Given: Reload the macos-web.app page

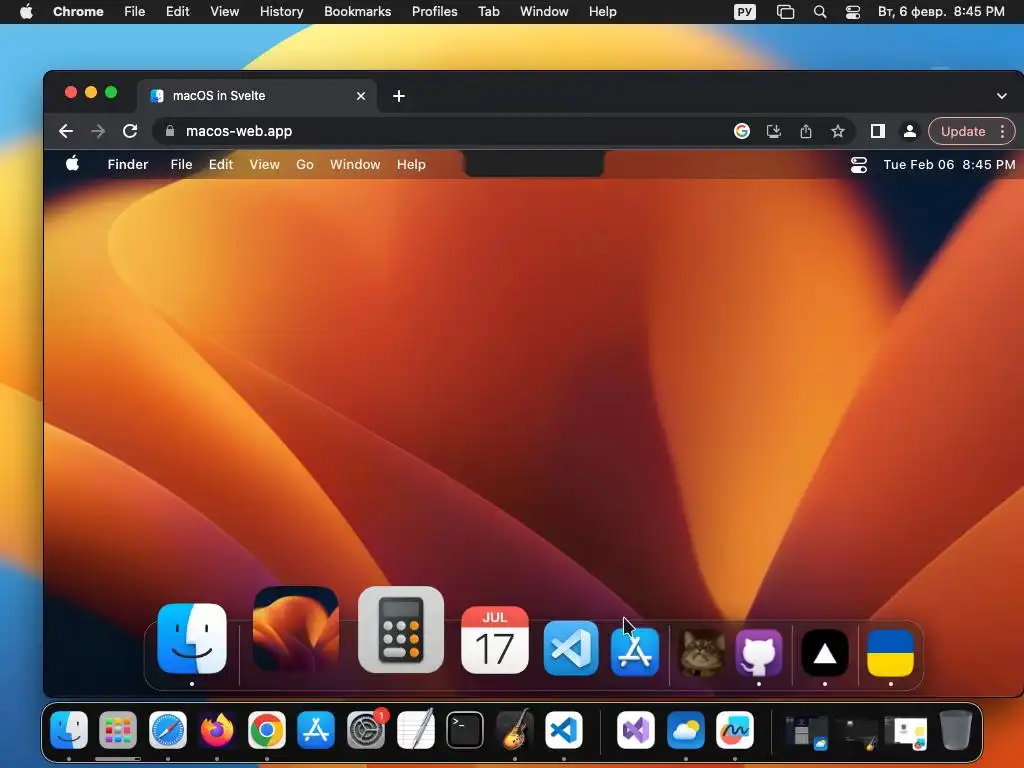Looking at the screenshot, I should pyautogui.click(x=130, y=131).
